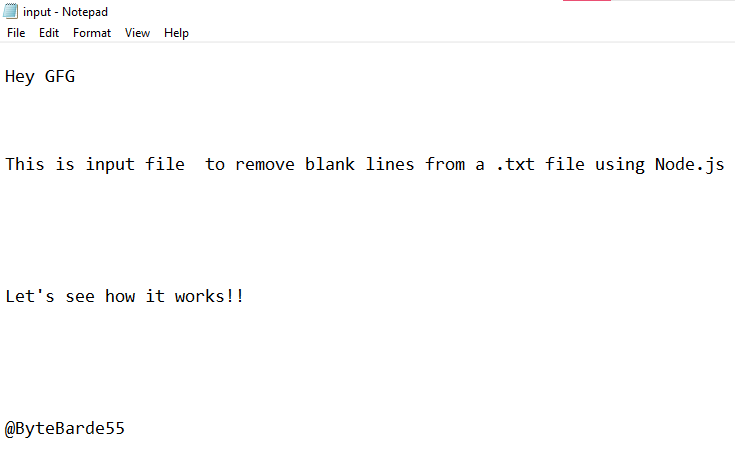Click the blank line below 'Hey GFG'

[x=368, y=121]
